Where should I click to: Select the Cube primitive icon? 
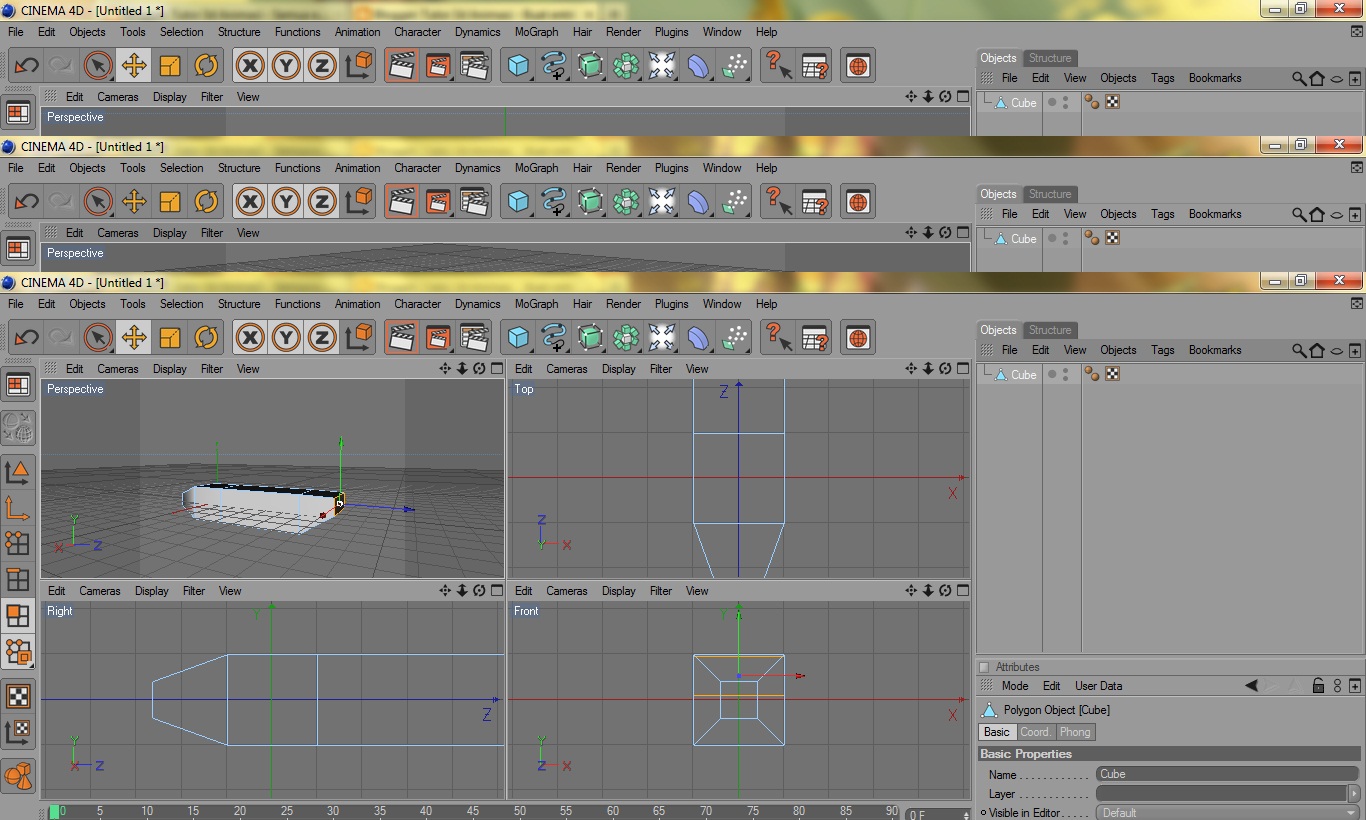point(519,337)
